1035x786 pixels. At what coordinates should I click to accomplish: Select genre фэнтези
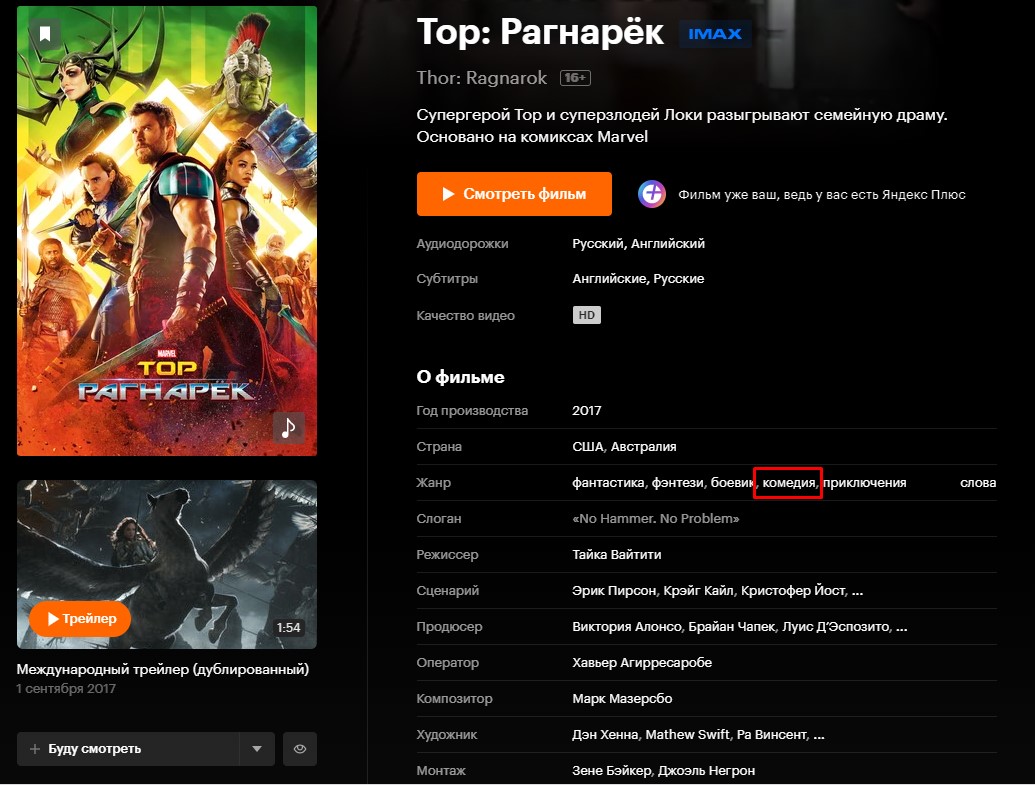click(x=677, y=482)
